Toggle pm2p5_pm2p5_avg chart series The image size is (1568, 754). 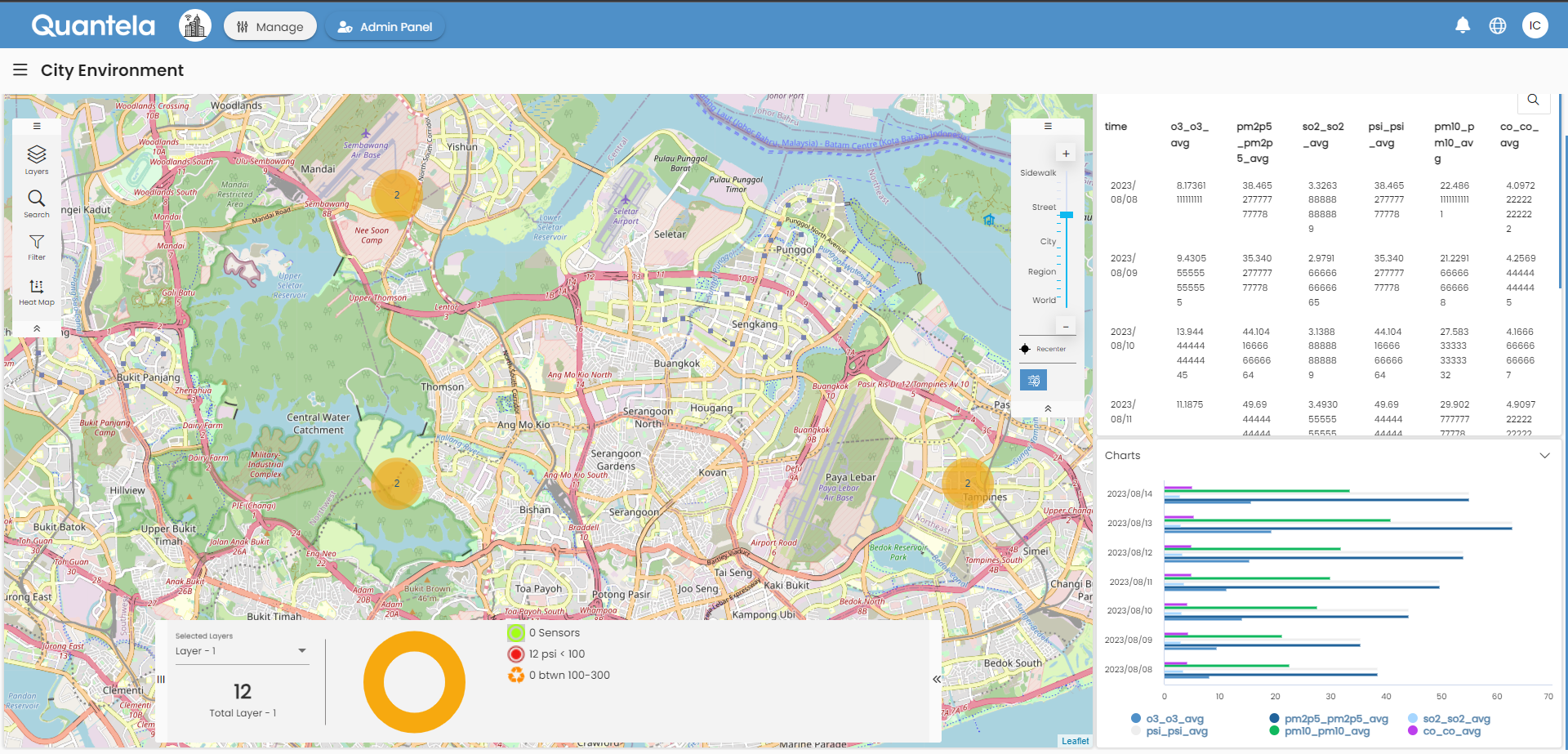(x=1329, y=719)
